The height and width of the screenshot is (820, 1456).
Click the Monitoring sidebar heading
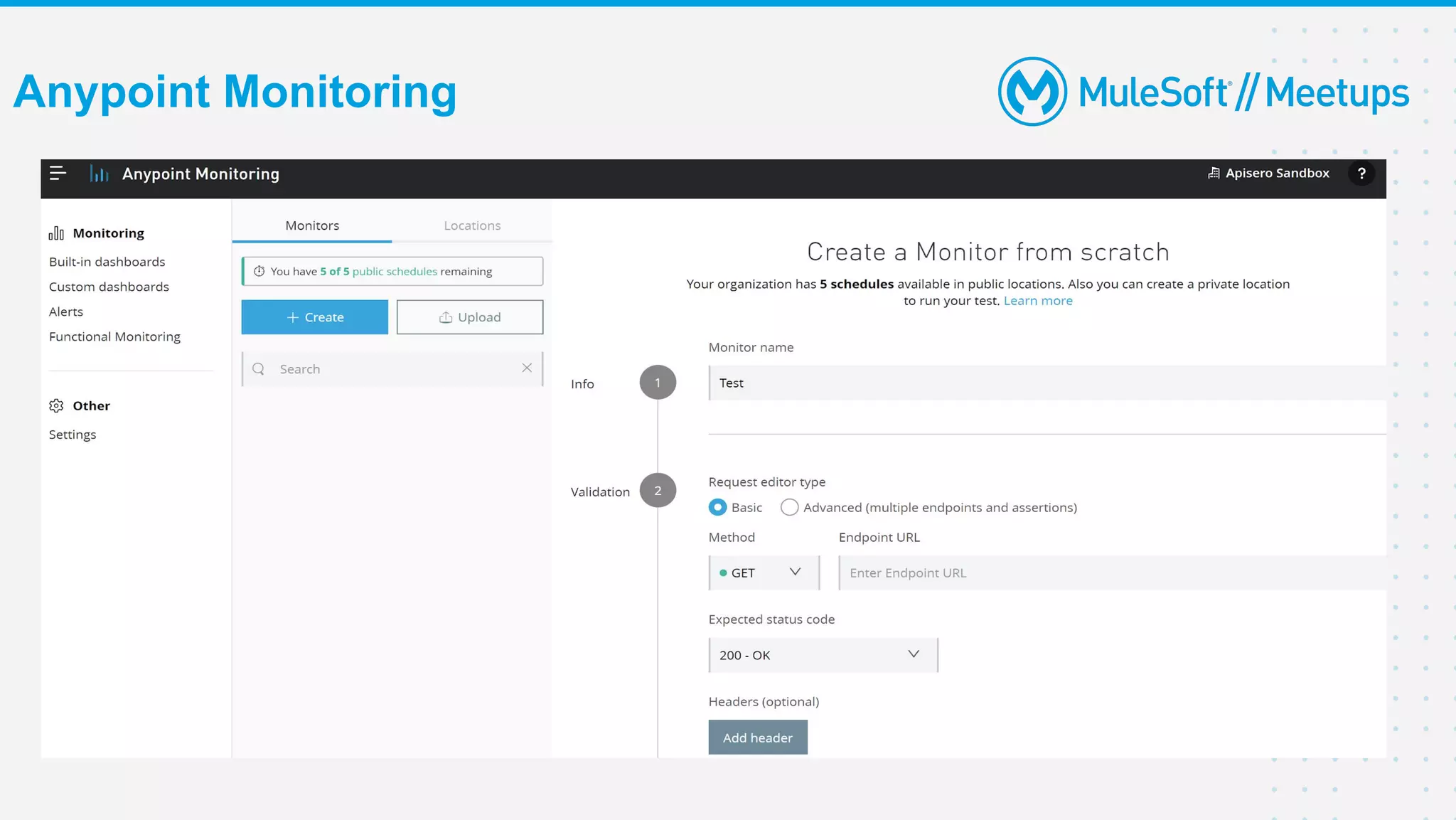pos(109,233)
